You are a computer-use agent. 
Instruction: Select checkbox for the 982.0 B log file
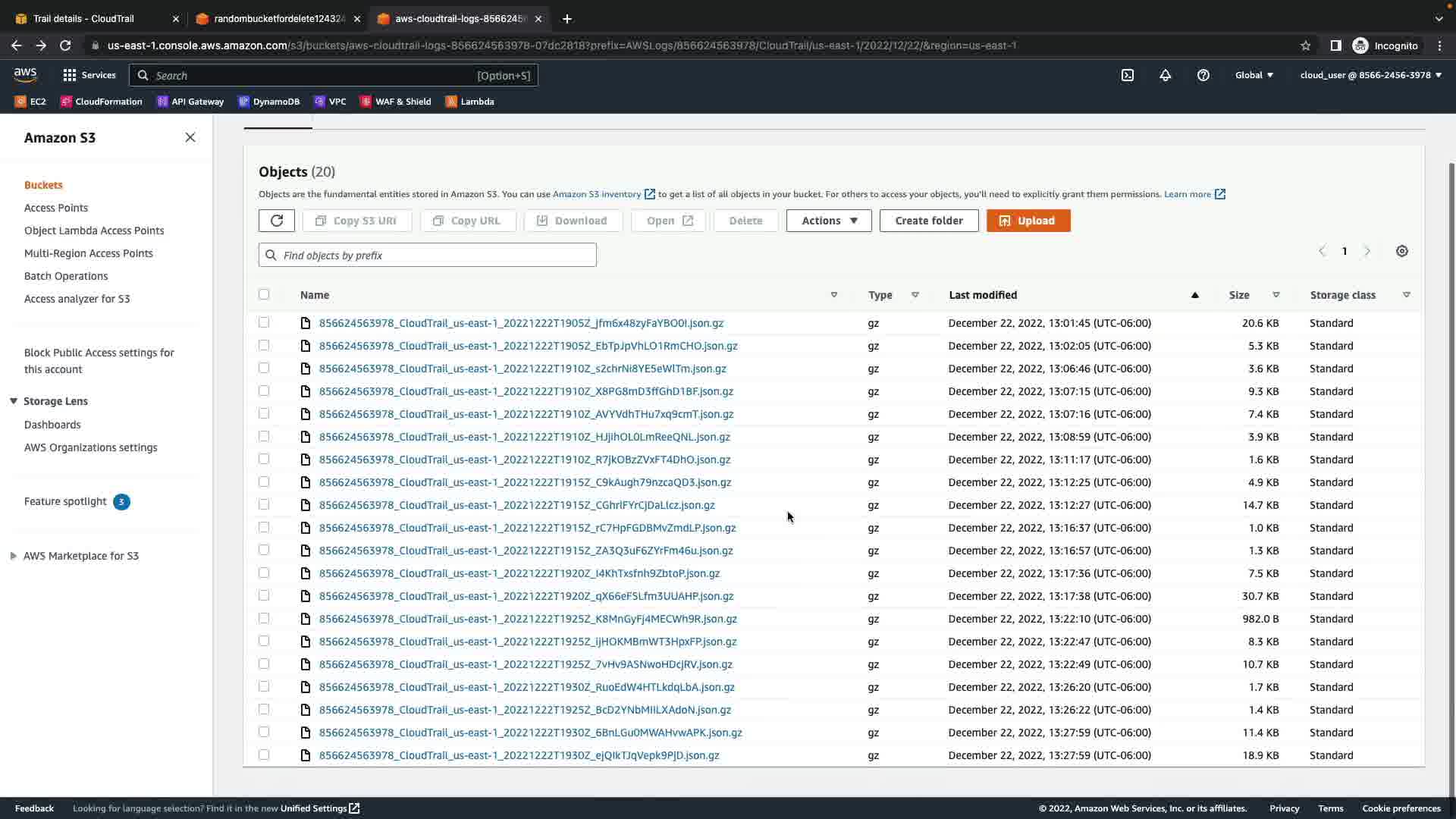coord(264,618)
